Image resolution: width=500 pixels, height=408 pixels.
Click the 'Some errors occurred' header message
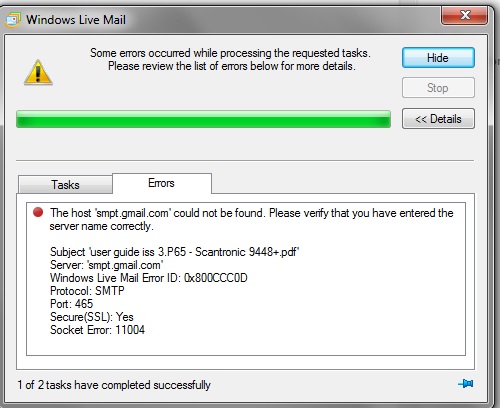tap(231, 59)
